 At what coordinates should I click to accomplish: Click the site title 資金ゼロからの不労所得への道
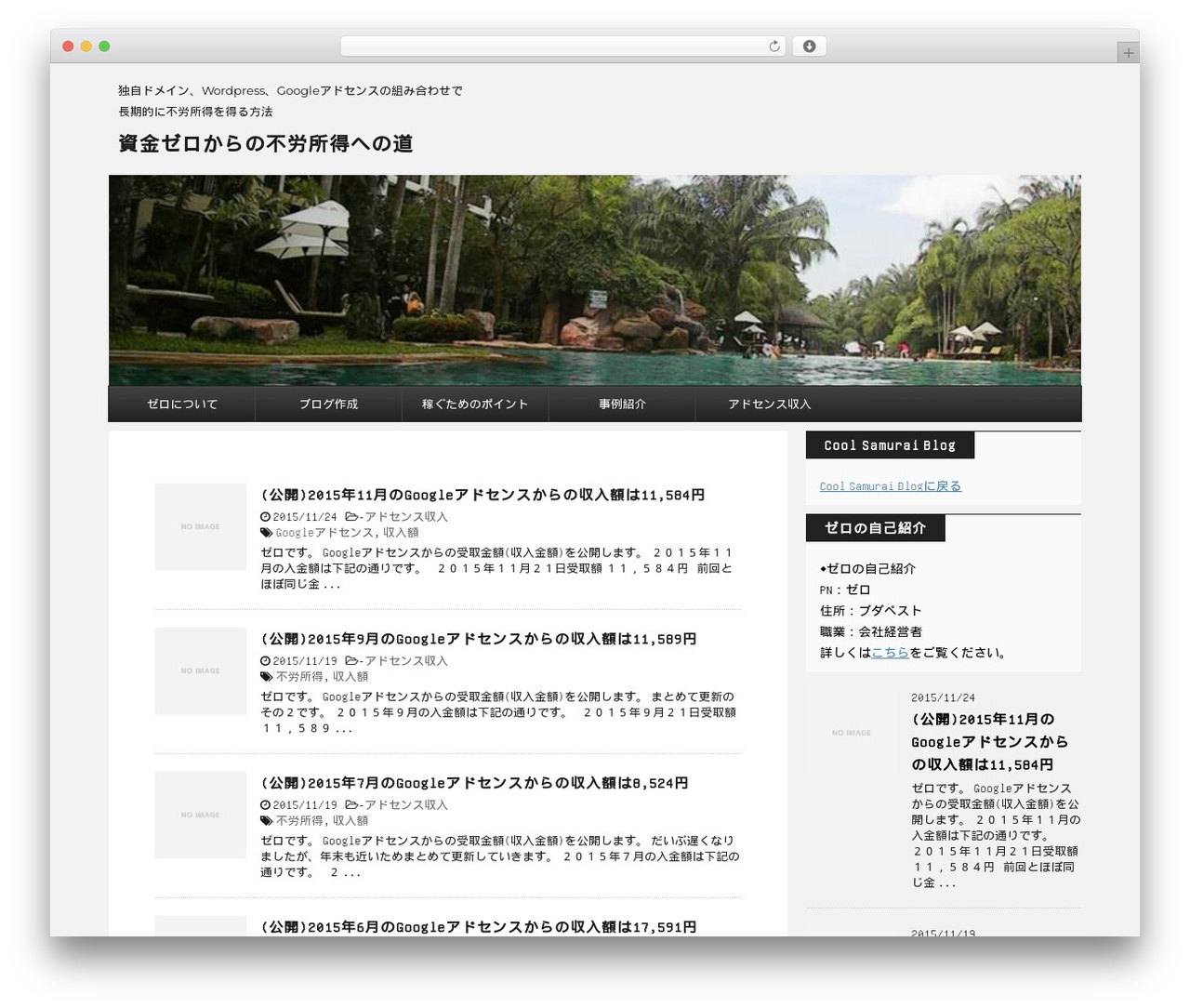coord(266,144)
